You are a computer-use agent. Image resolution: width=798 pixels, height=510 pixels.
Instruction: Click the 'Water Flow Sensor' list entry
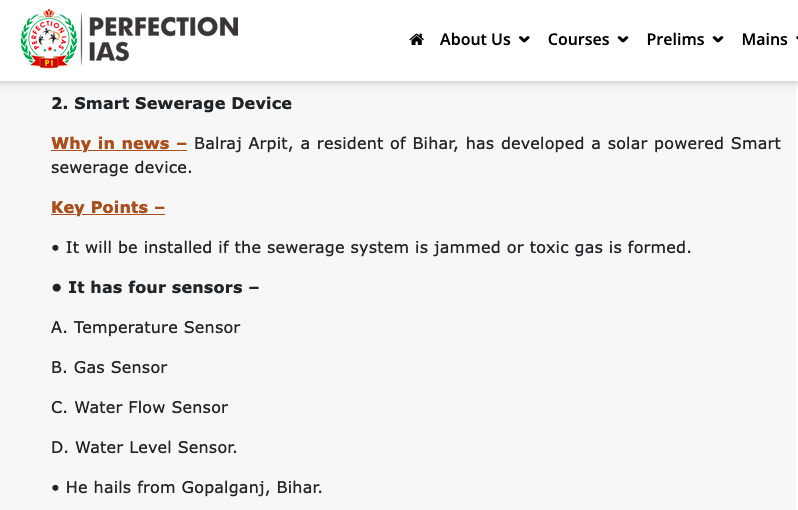(x=139, y=407)
